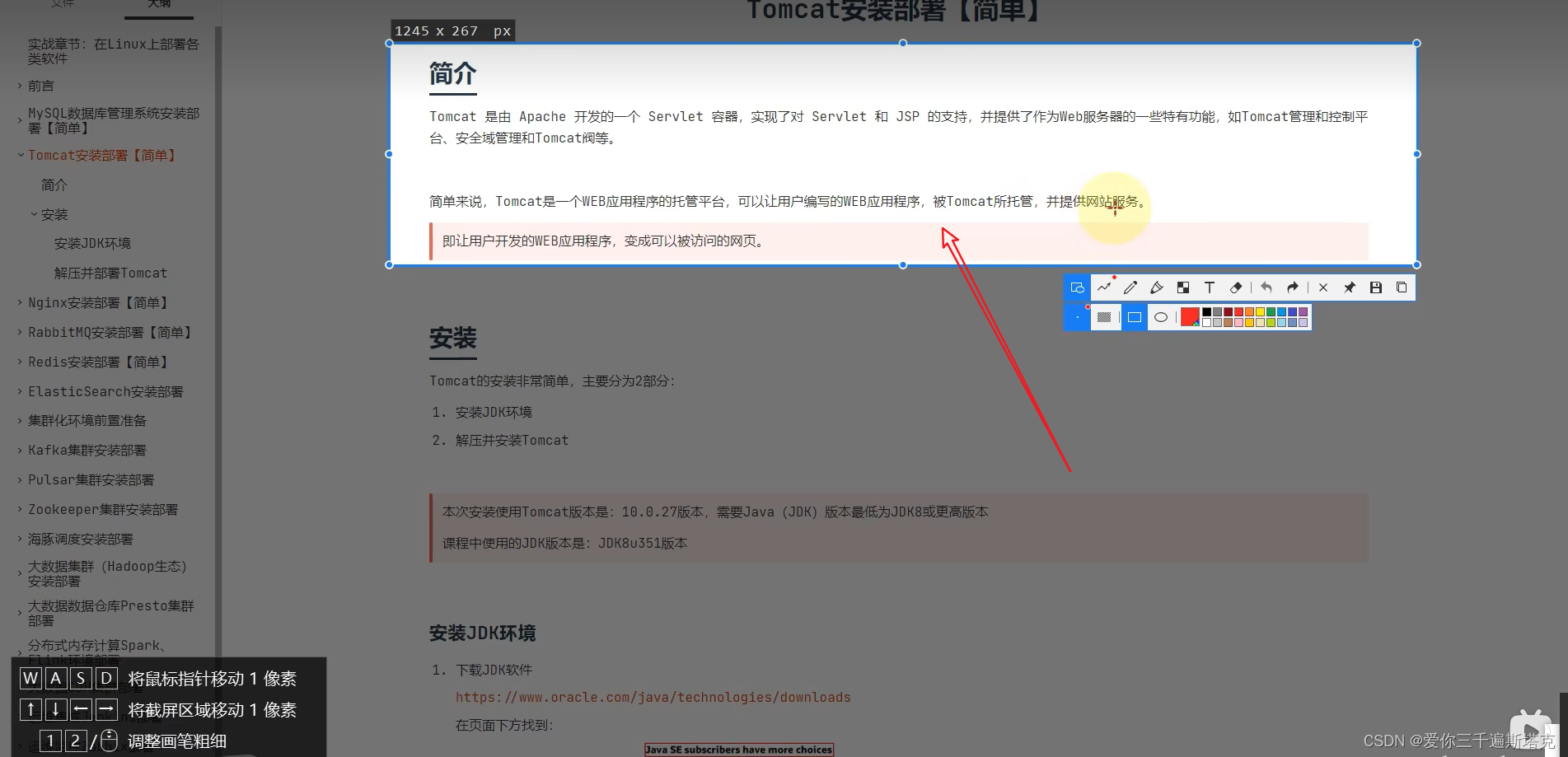The width and height of the screenshot is (1568, 757).
Task: Open 解压并部署Tomcat in the outline
Action: click(110, 273)
